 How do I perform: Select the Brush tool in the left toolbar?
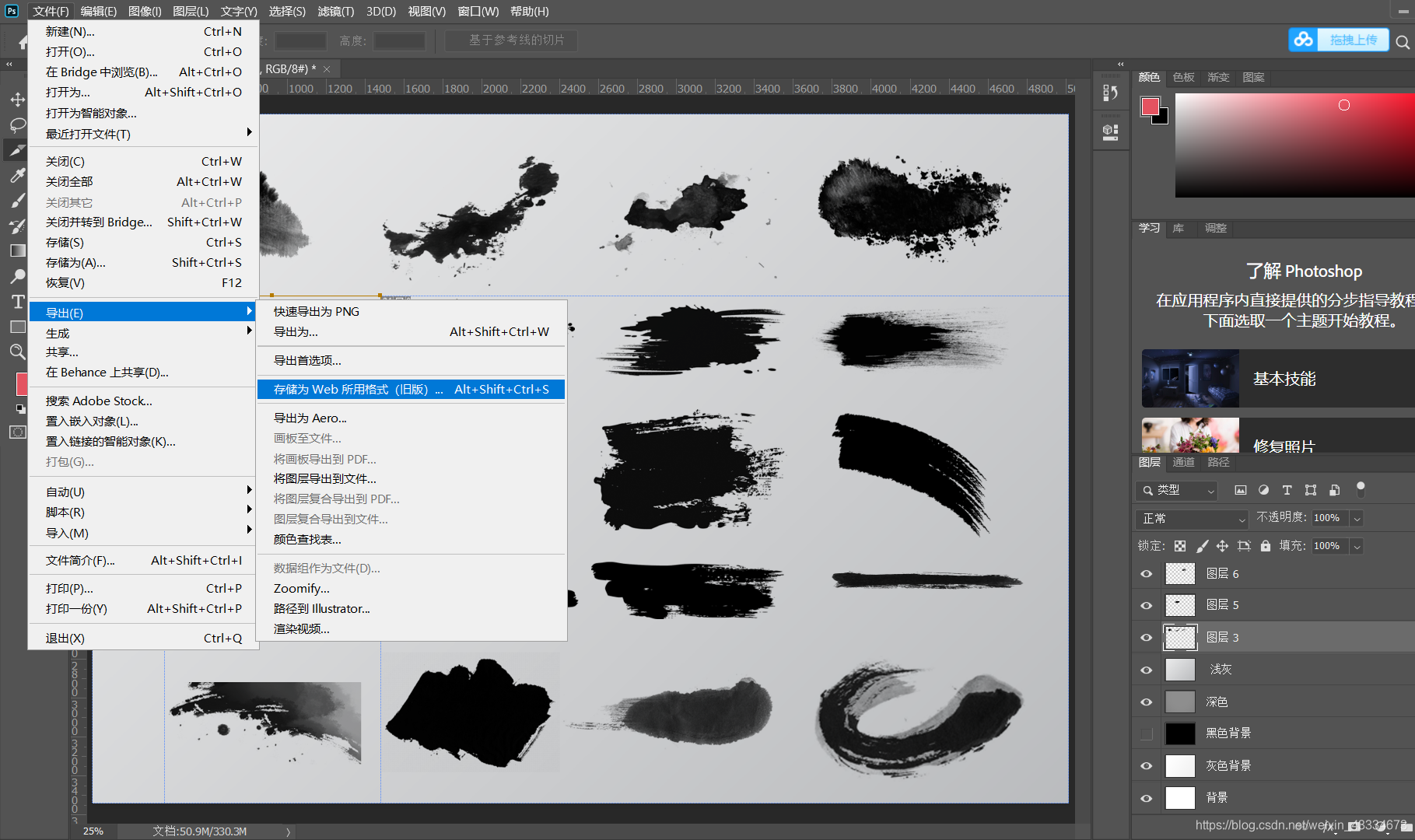pyautogui.click(x=17, y=201)
